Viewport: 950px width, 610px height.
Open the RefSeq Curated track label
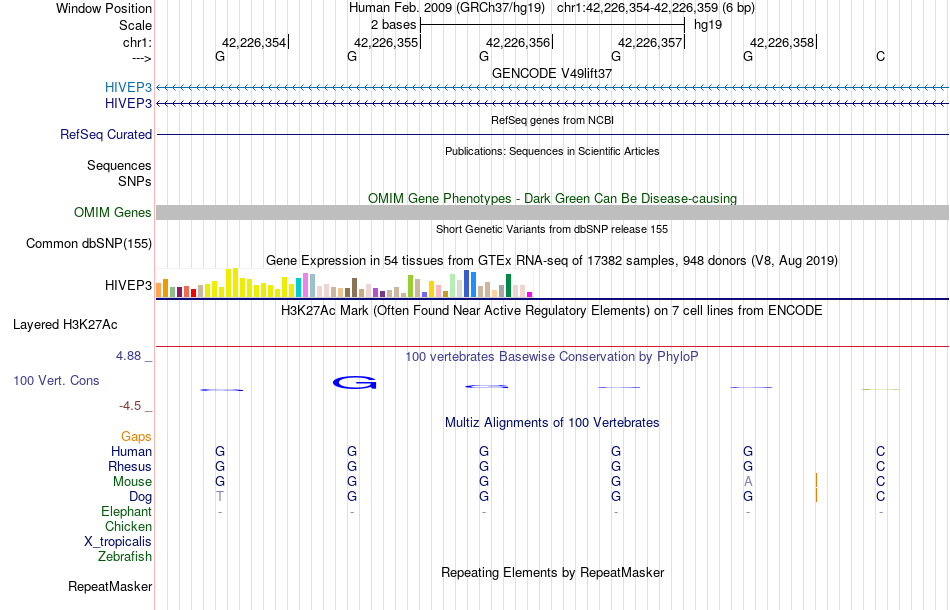tap(106, 134)
